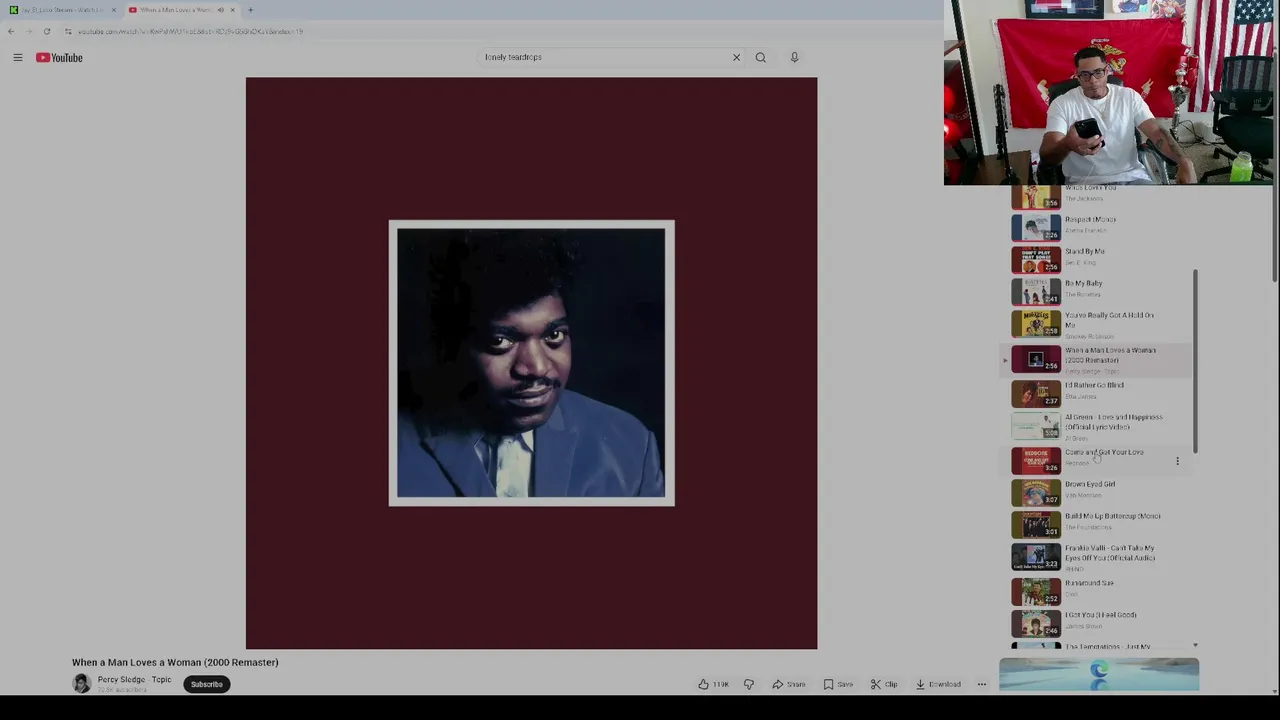Like the video

click(x=713, y=684)
